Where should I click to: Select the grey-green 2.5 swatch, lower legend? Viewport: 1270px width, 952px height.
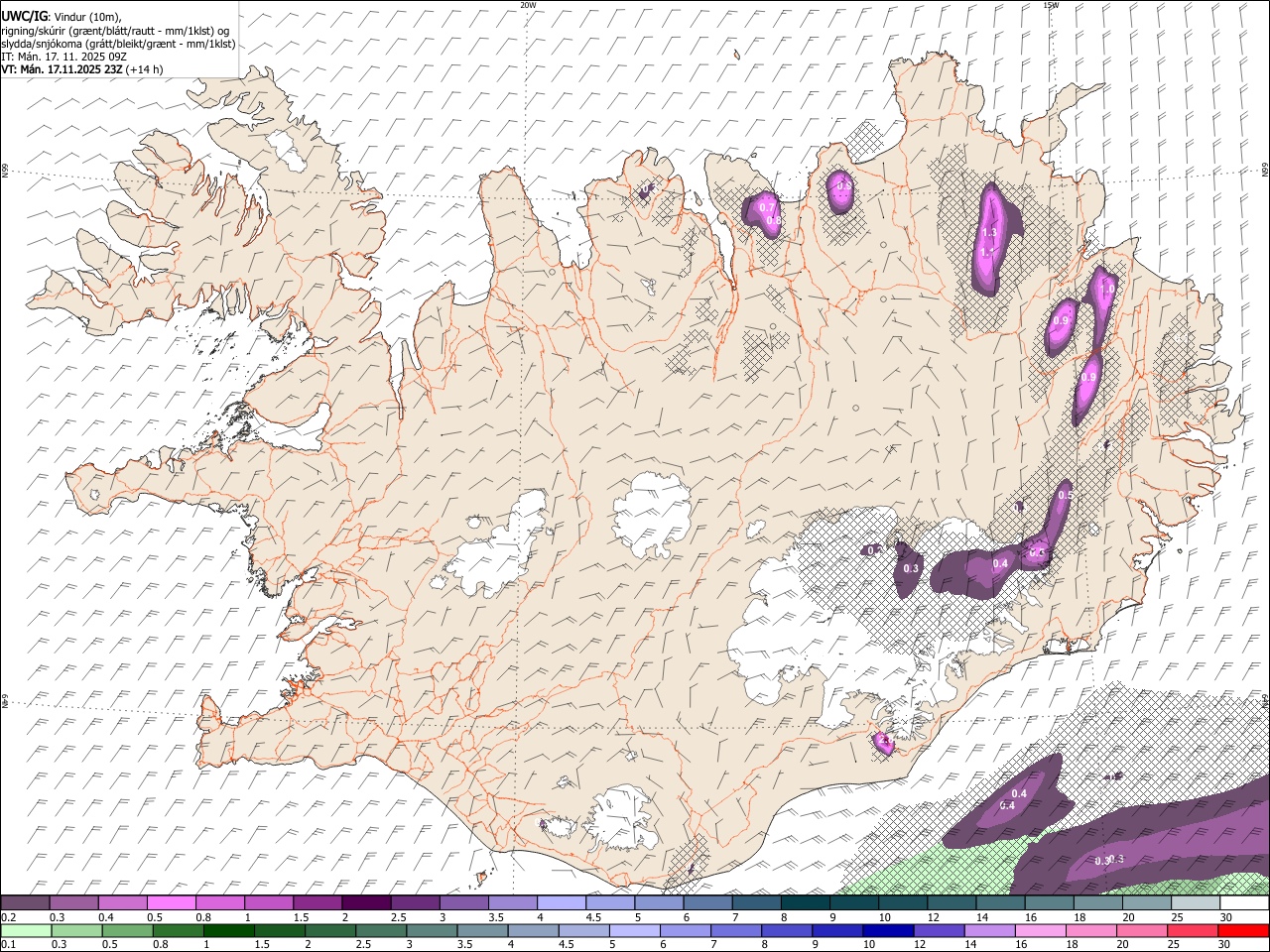pyautogui.click(x=380, y=930)
